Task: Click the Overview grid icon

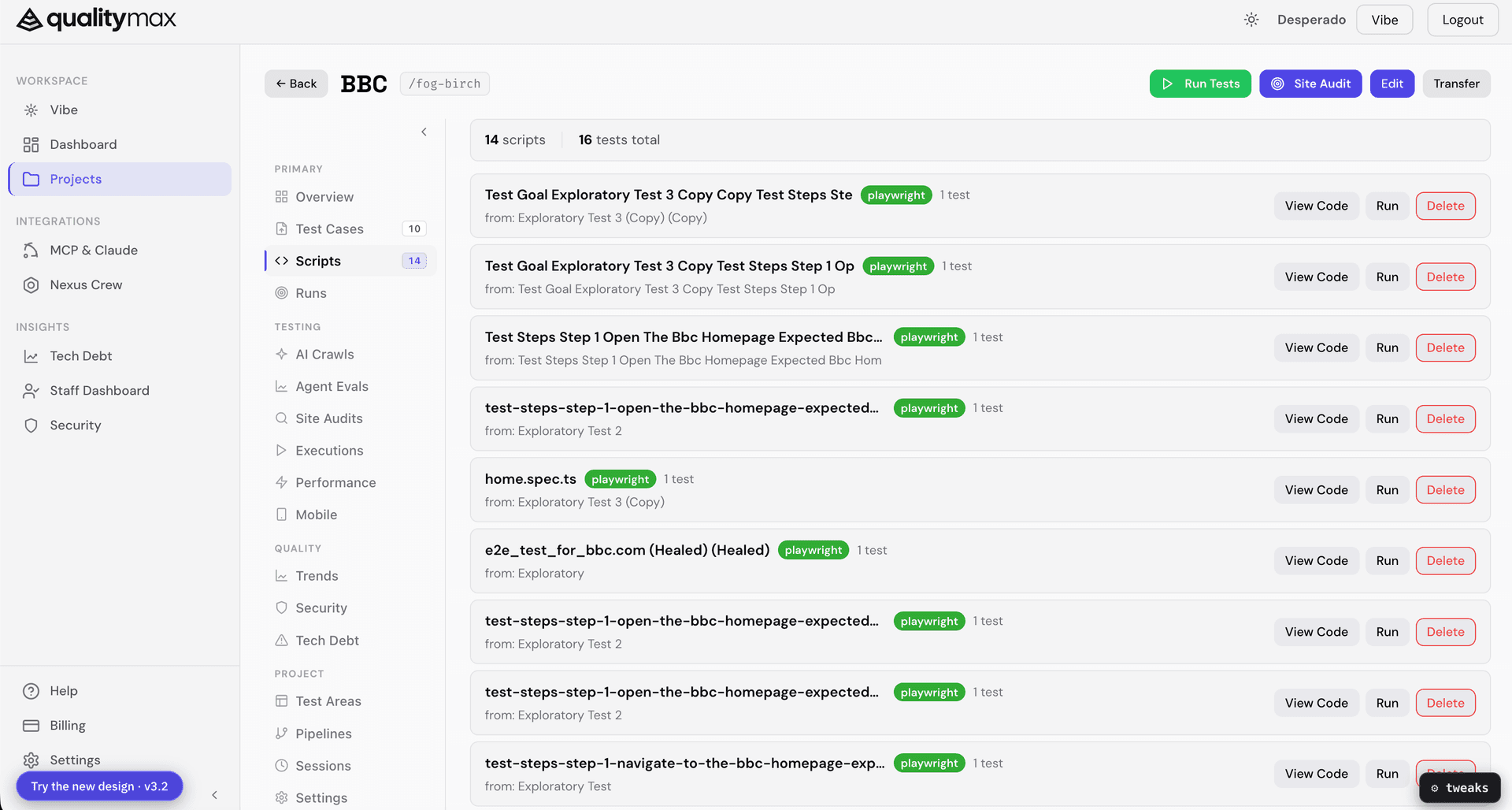Action: [x=281, y=197]
